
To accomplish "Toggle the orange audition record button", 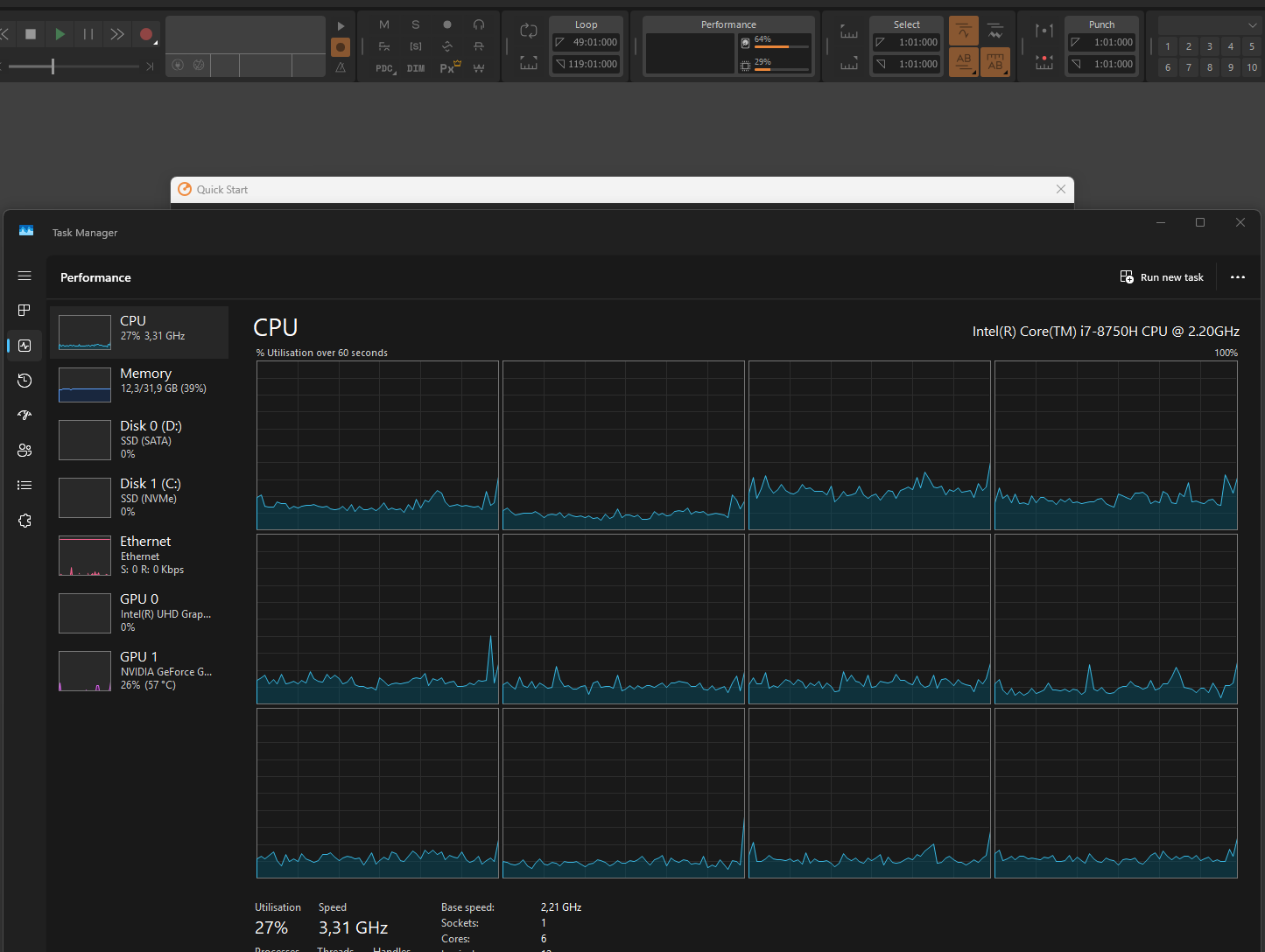I will pos(341,47).
